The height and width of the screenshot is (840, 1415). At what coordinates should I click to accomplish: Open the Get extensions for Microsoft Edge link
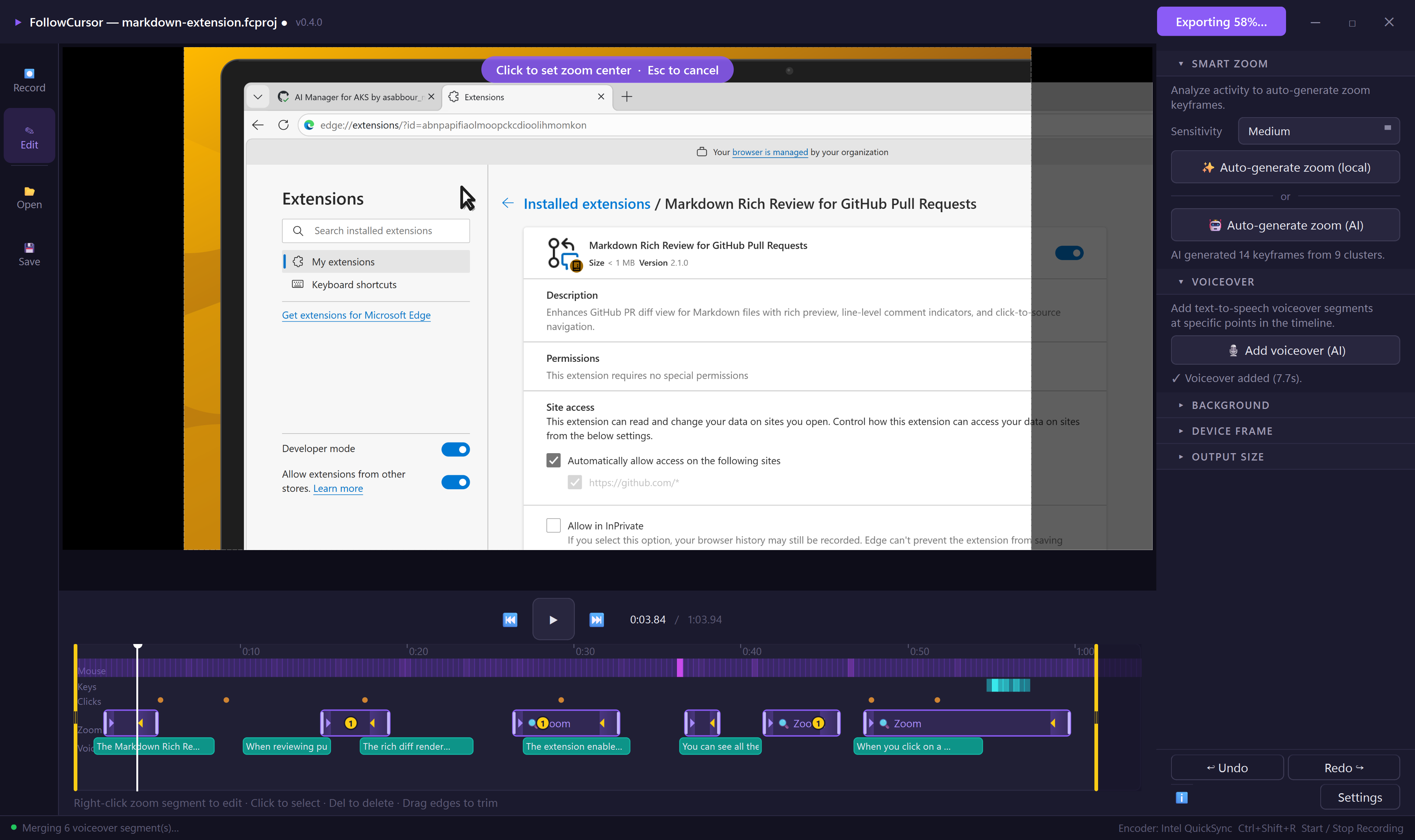coord(356,315)
